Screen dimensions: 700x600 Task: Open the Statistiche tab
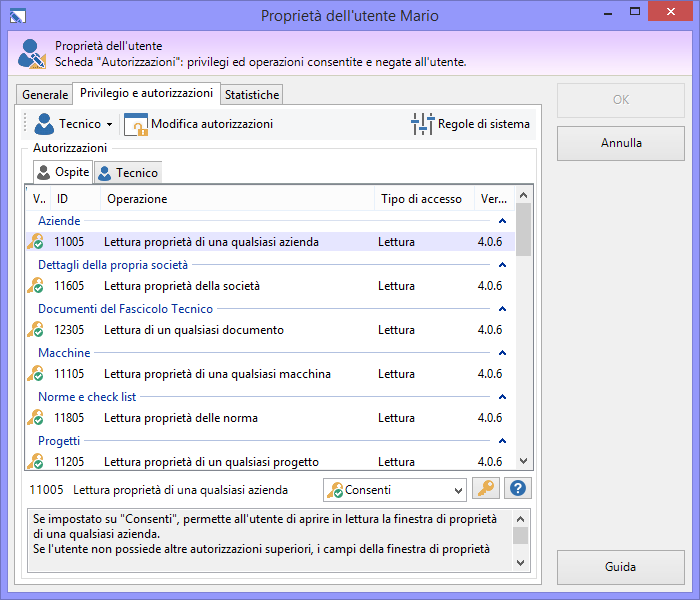point(252,94)
